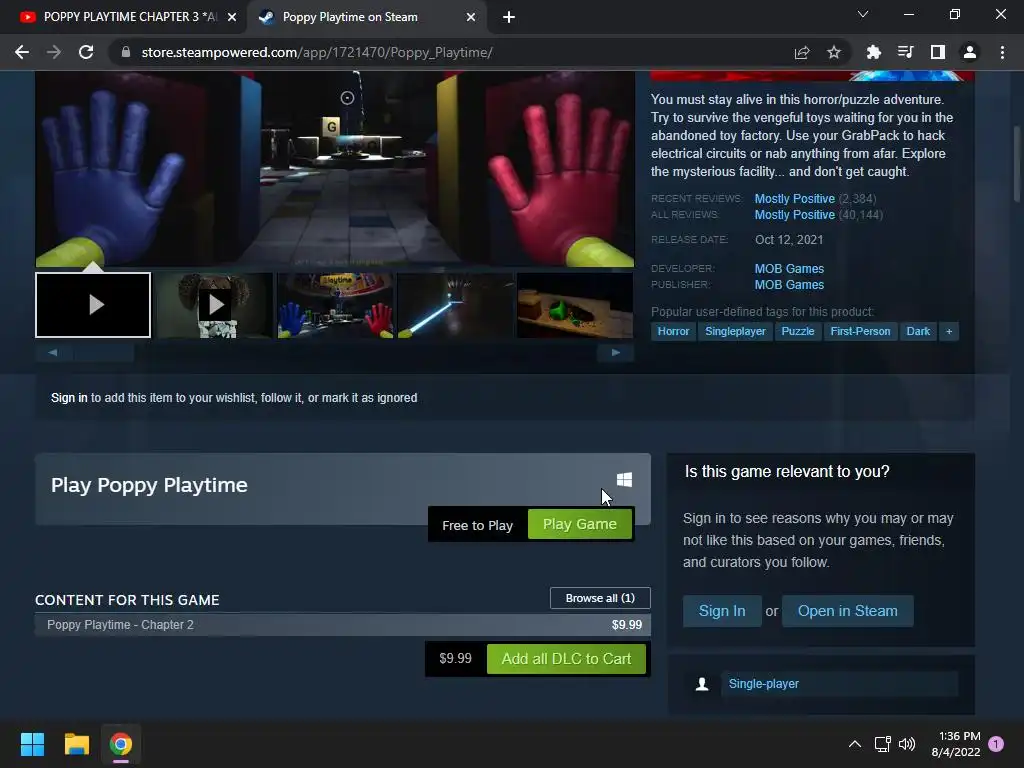Show hidden system tray icons
Screen dimensions: 1024x768
854,744
